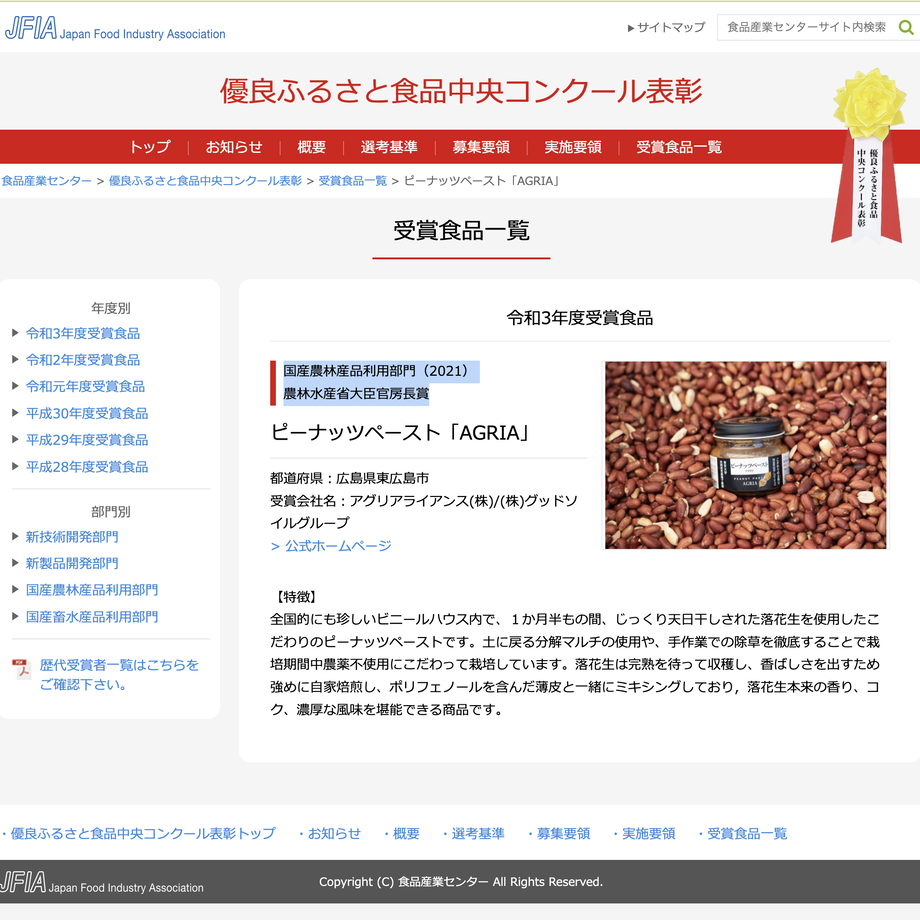Click the product name ピーナッツペースト「AGRIA」
The height and width of the screenshot is (920, 920).
400,432
